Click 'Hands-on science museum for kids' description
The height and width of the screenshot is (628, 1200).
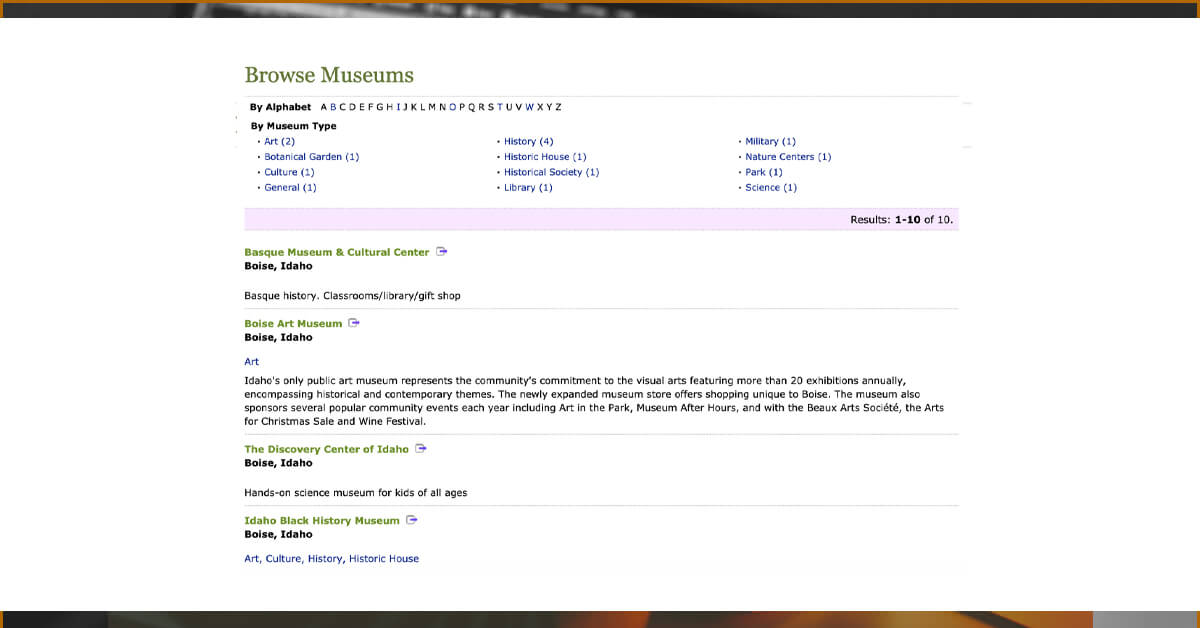355,493
